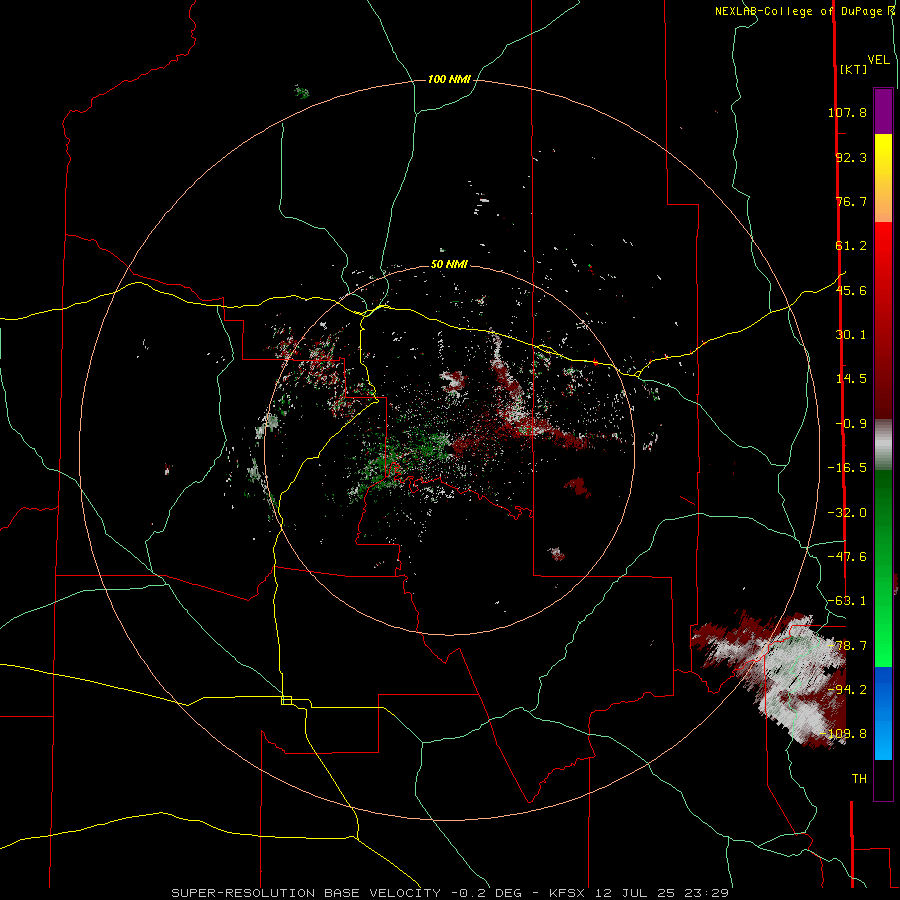Screen dimensions: 900x900
Task: Click the 14.5 velocity scale value
Action: click(x=851, y=379)
